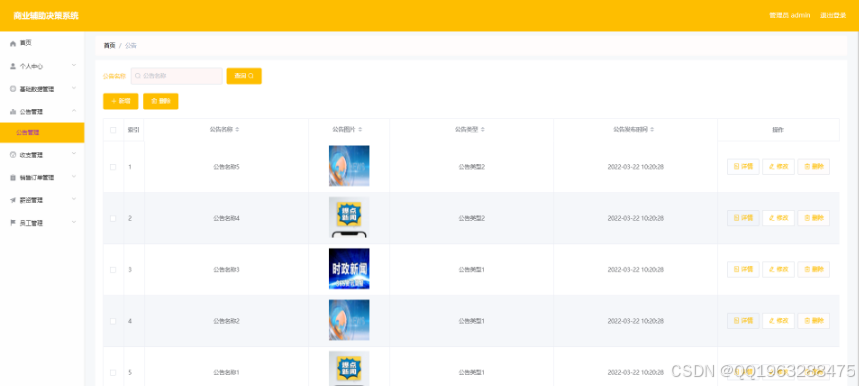Focus the 公告名称 search input field
Screen dimensions: 859x386
coord(176,76)
